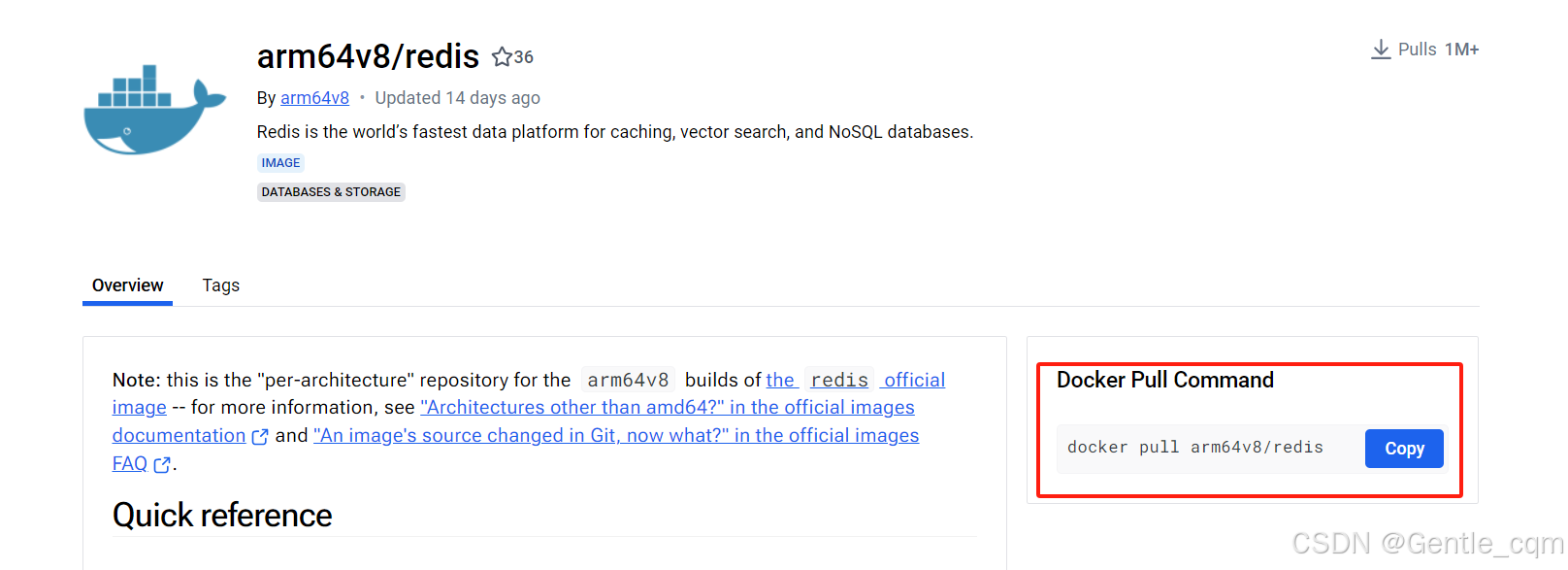This screenshot has width=1568, height=570.
Task: Click the Docker Pull Command panel title
Action: (x=1164, y=380)
